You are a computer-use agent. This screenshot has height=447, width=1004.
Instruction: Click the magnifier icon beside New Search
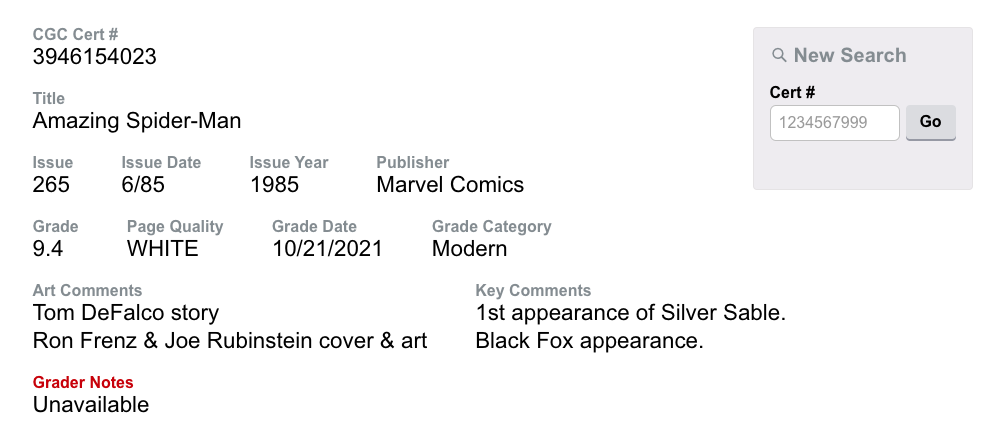pyautogui.click(x=779, y=56)
